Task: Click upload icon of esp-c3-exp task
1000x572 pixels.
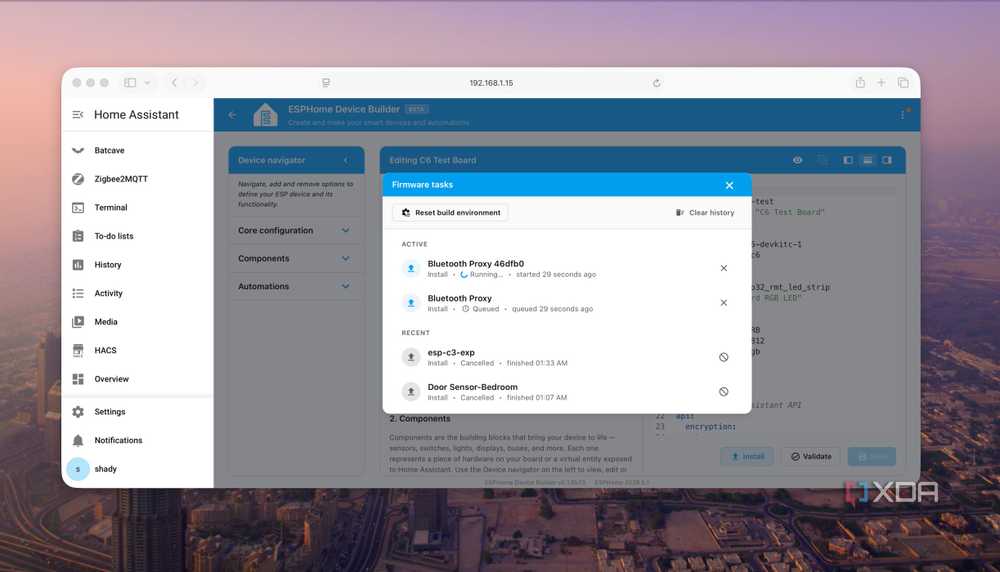Action: point(411,357)
